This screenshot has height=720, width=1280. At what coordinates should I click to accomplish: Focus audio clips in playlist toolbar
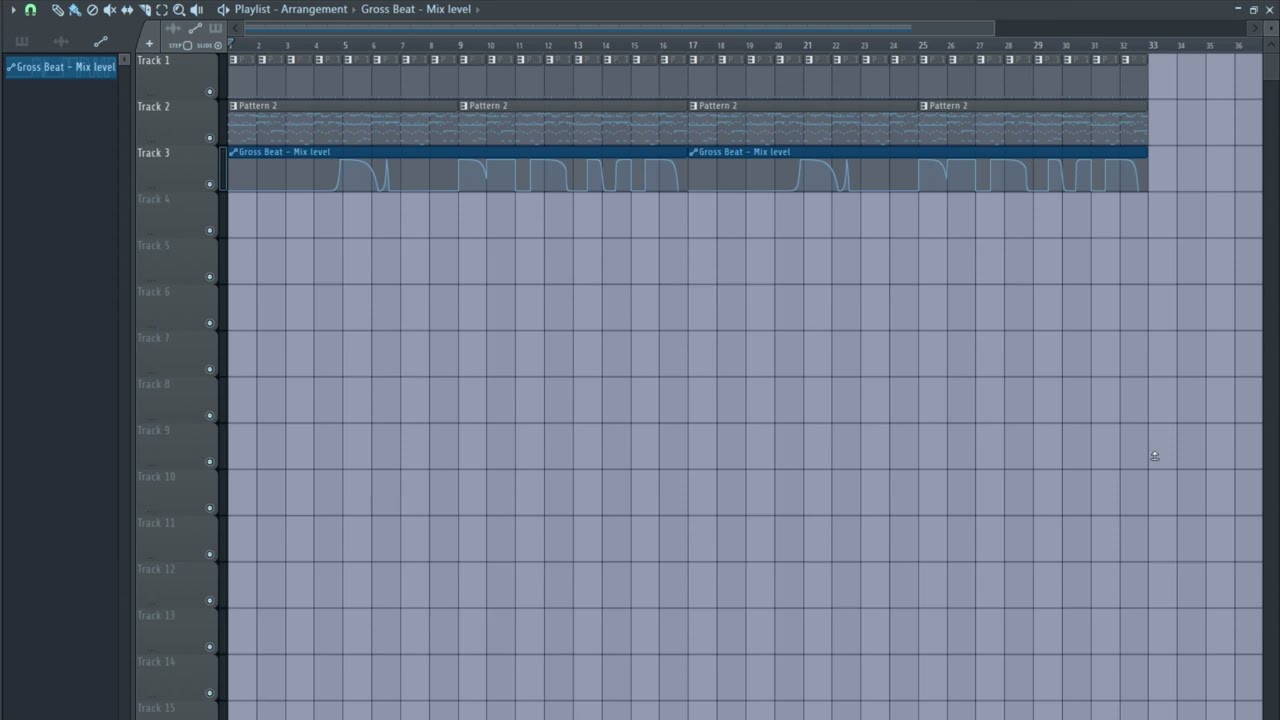coord(173,29)
